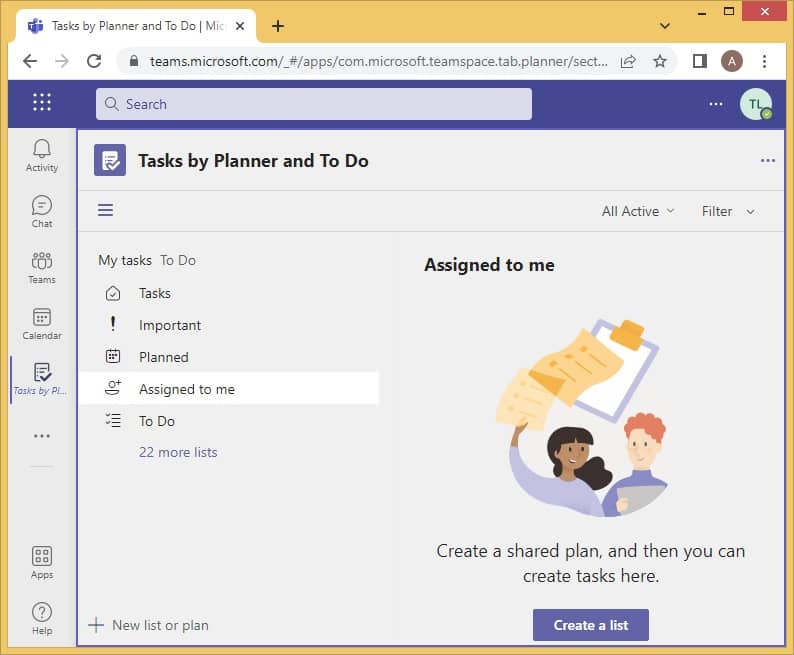The height and width of the screenshot is (655, 794).
Task: Open a new browser tab
Action: tap(278, 26)
